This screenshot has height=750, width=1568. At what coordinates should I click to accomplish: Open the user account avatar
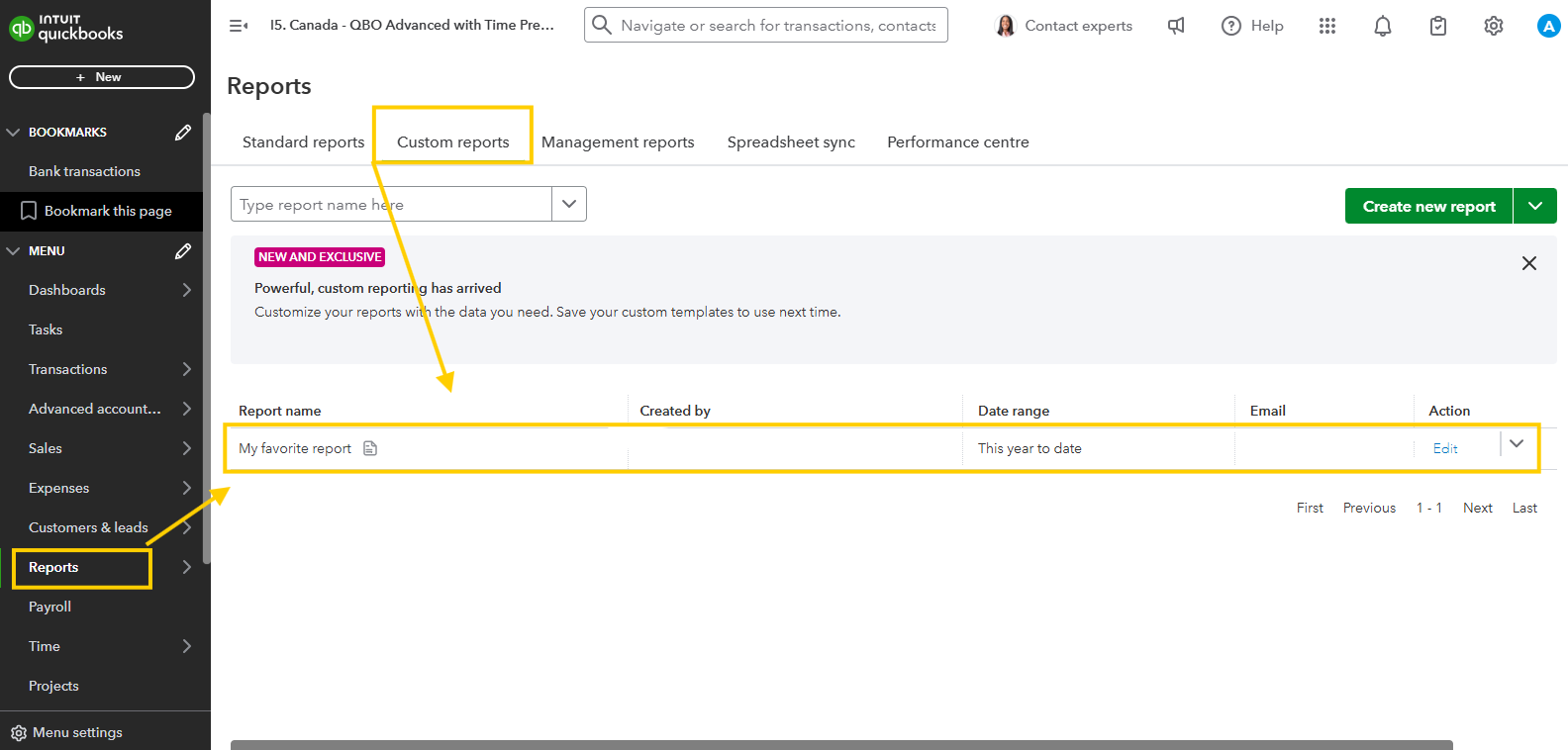(1548, 27)
